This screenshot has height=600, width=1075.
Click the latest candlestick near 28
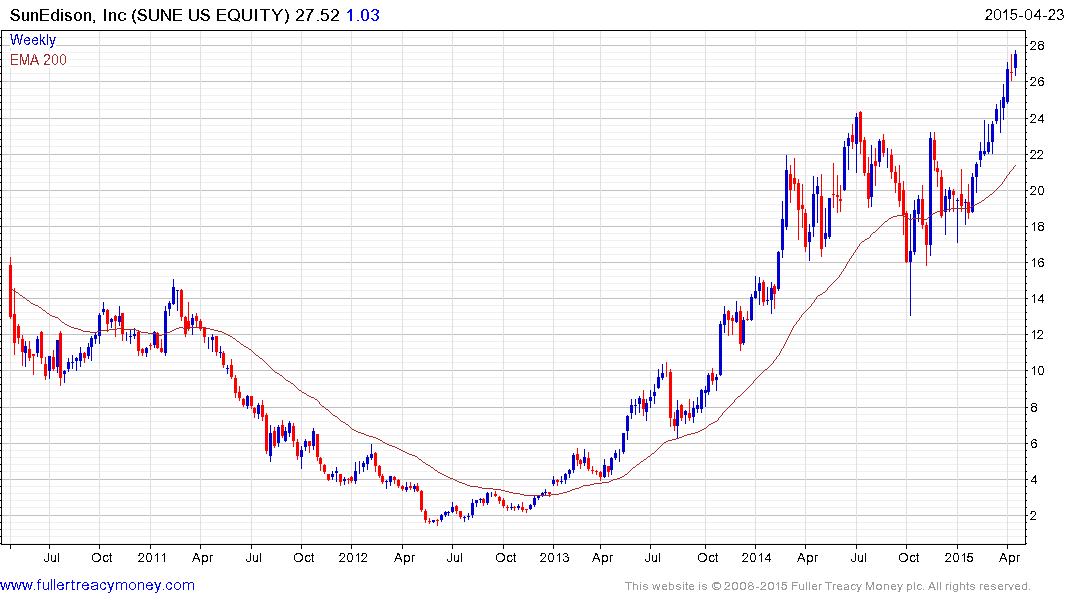1015,62
